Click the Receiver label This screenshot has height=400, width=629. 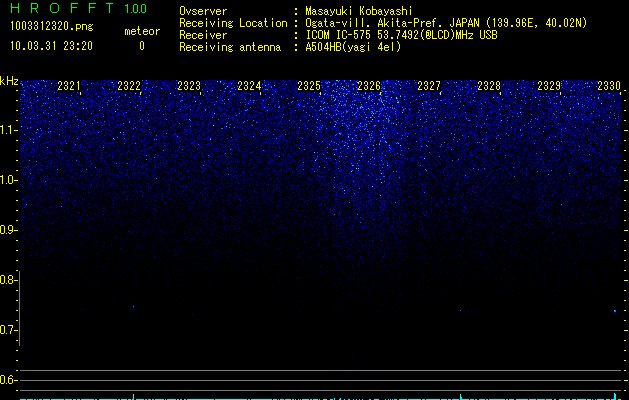tap(203, 35)
